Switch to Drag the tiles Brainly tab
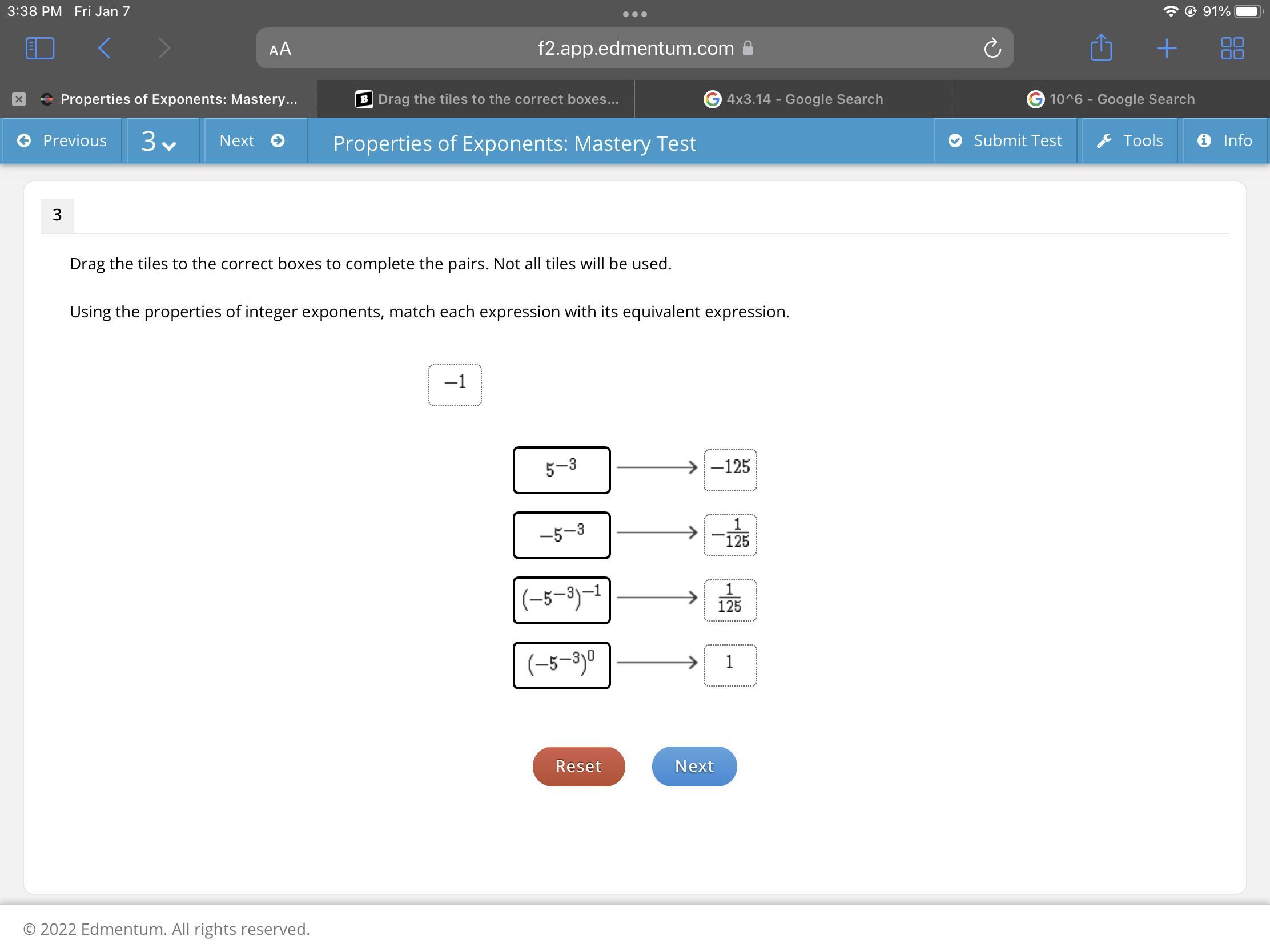The height and width of the screenshot is (952, 1270). tap(487, 99)
